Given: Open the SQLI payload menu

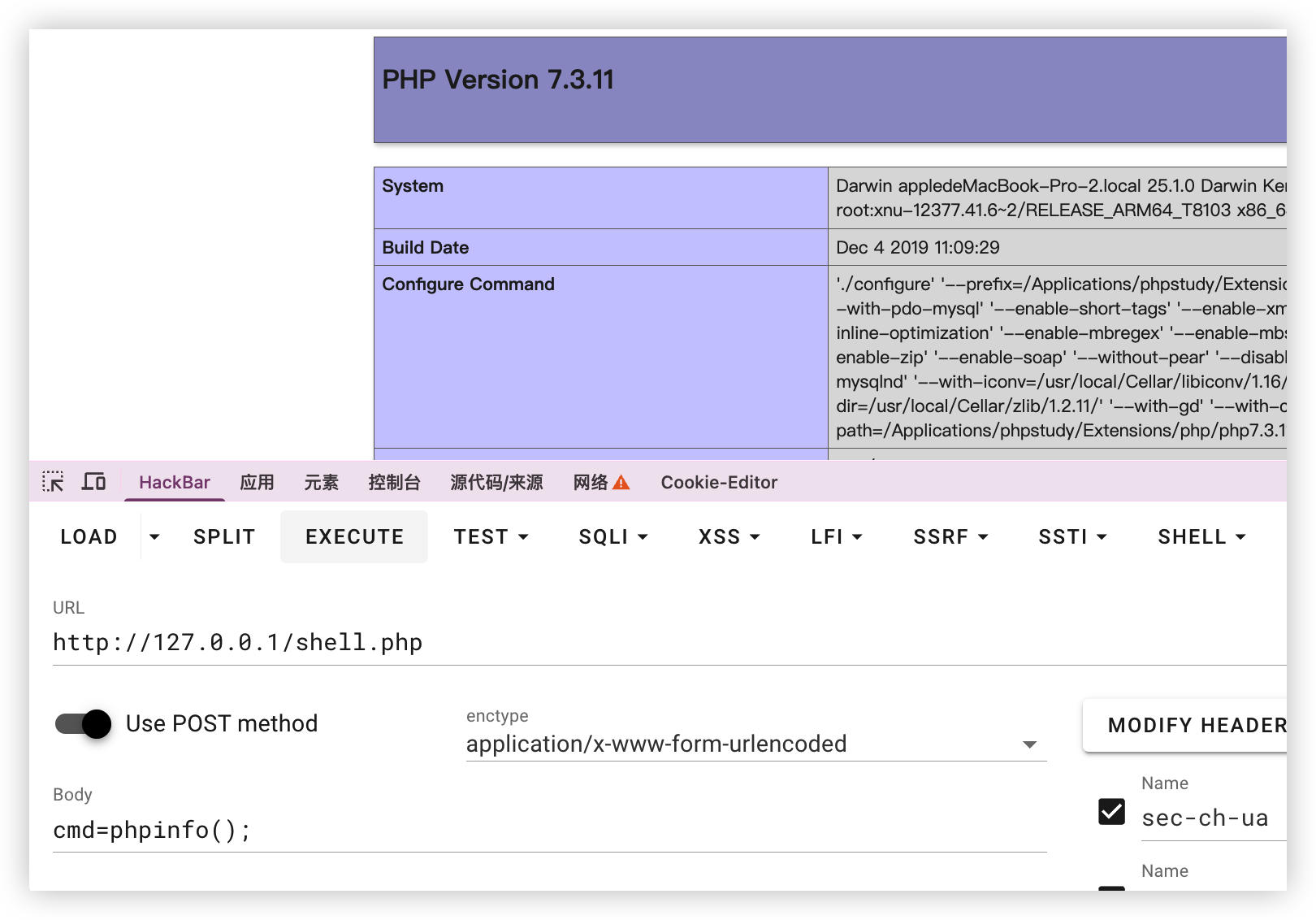Looking at the screenshot, I should point(613,537).
